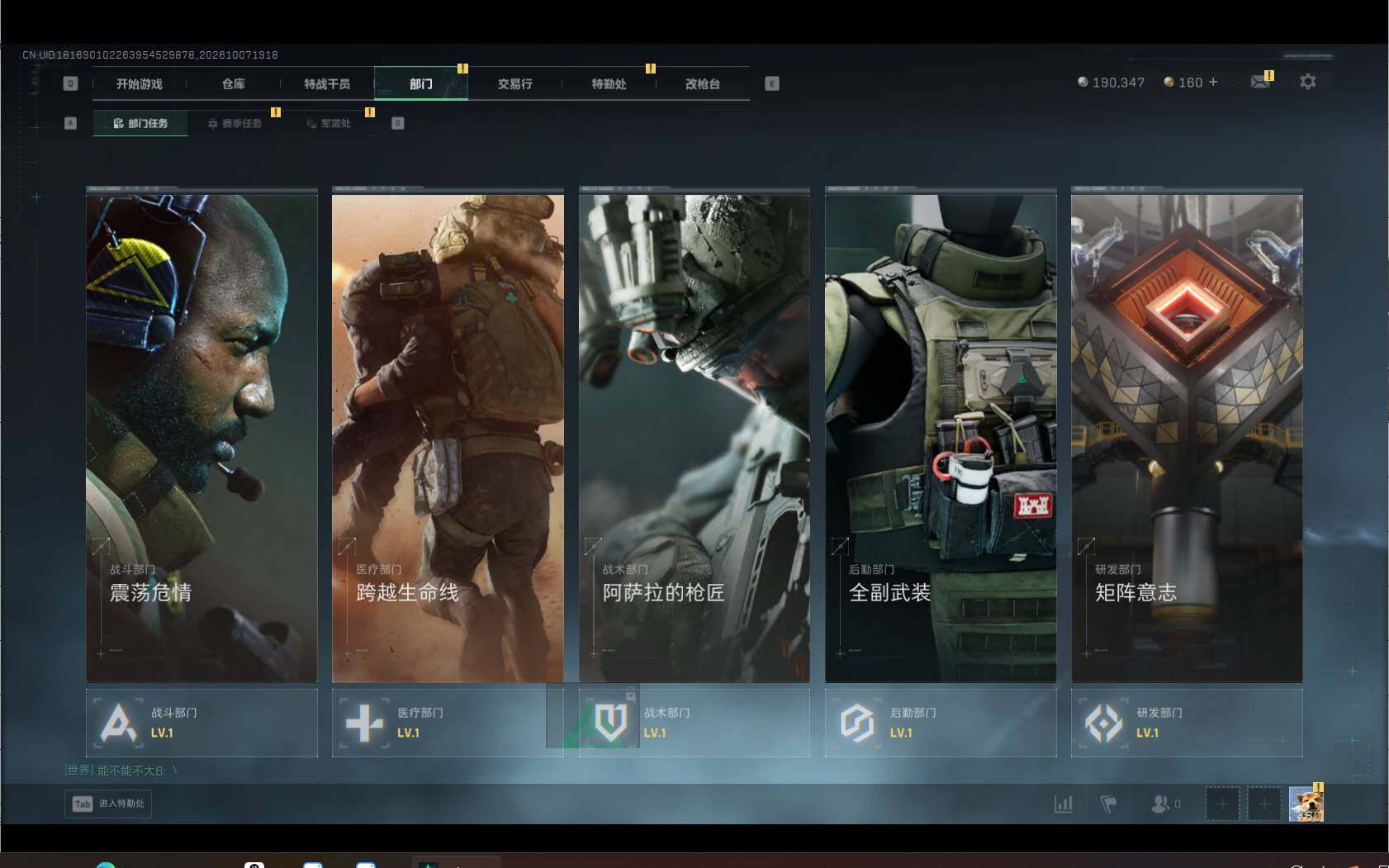This screenshot has width=1389, height=868.
Task: Open the 改枪台 tab
Action: click(703, 84)
